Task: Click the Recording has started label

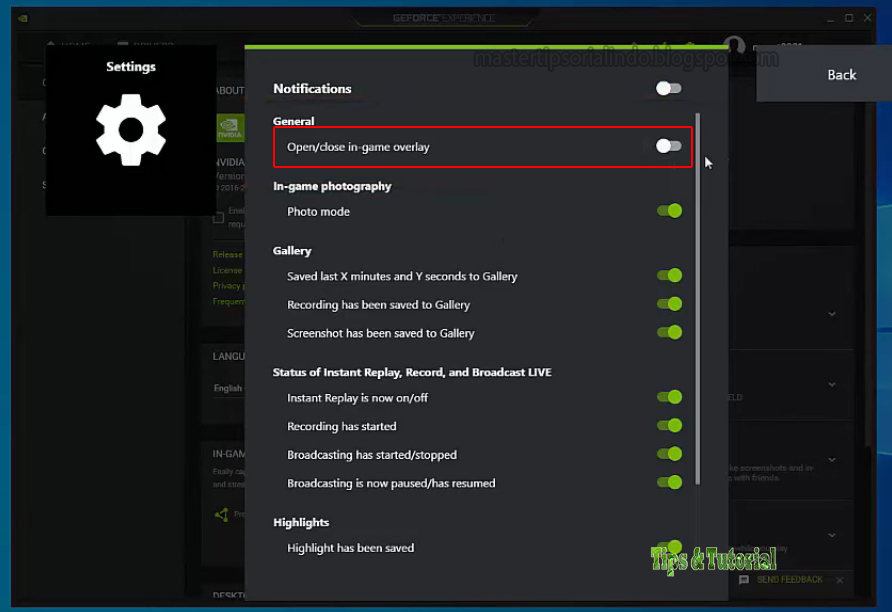Action: tap(342, 426)
